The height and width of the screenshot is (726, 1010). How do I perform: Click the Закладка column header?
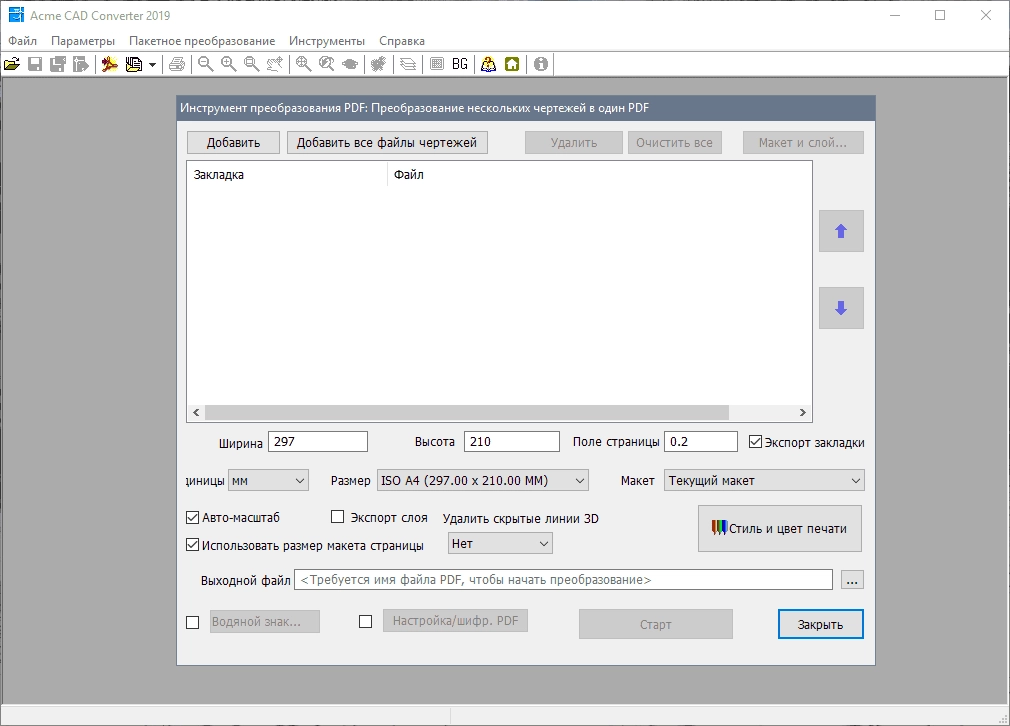pos(287,175)
